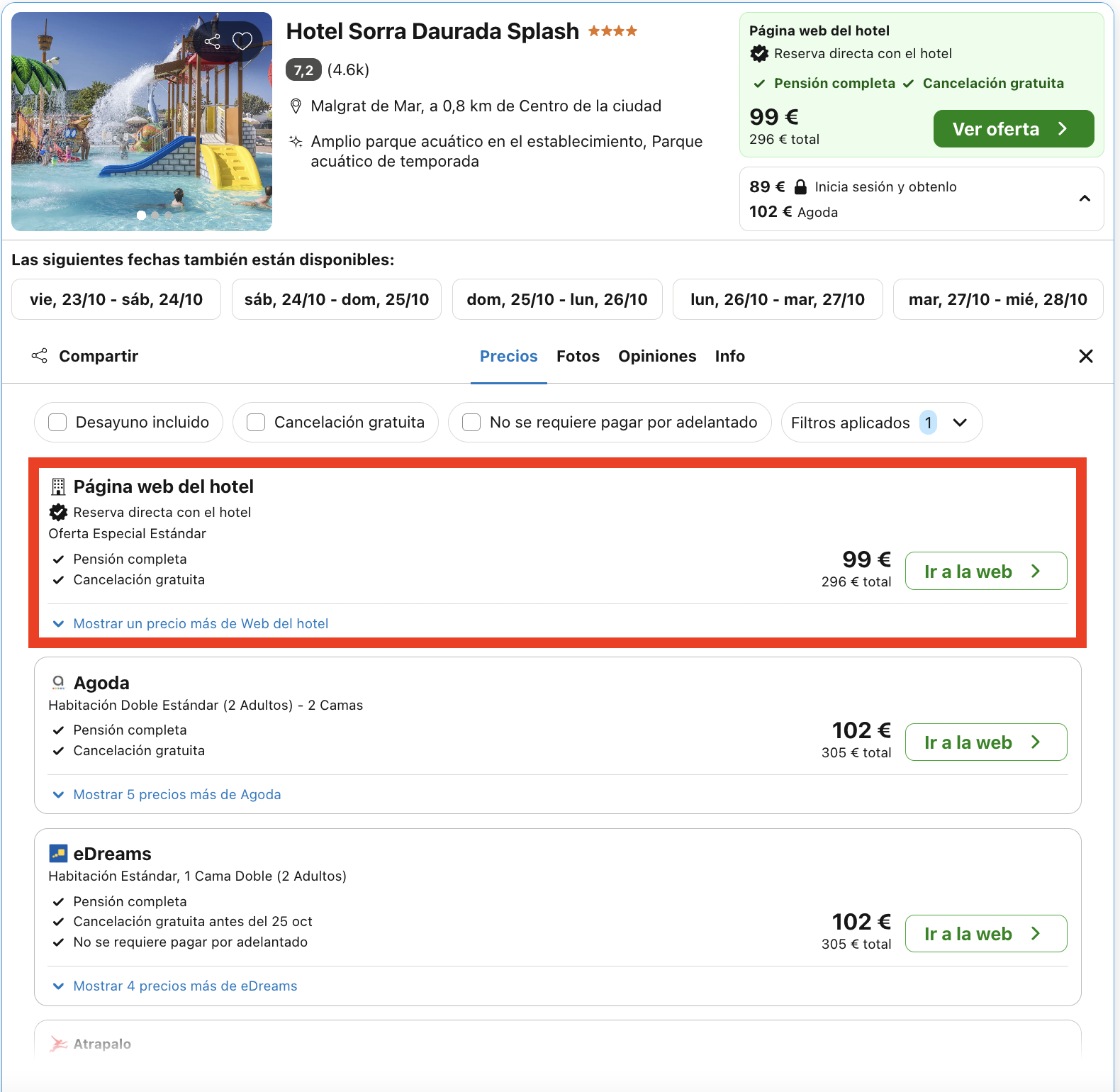
Task: Close the hotel details panel
Action: 1085,356
